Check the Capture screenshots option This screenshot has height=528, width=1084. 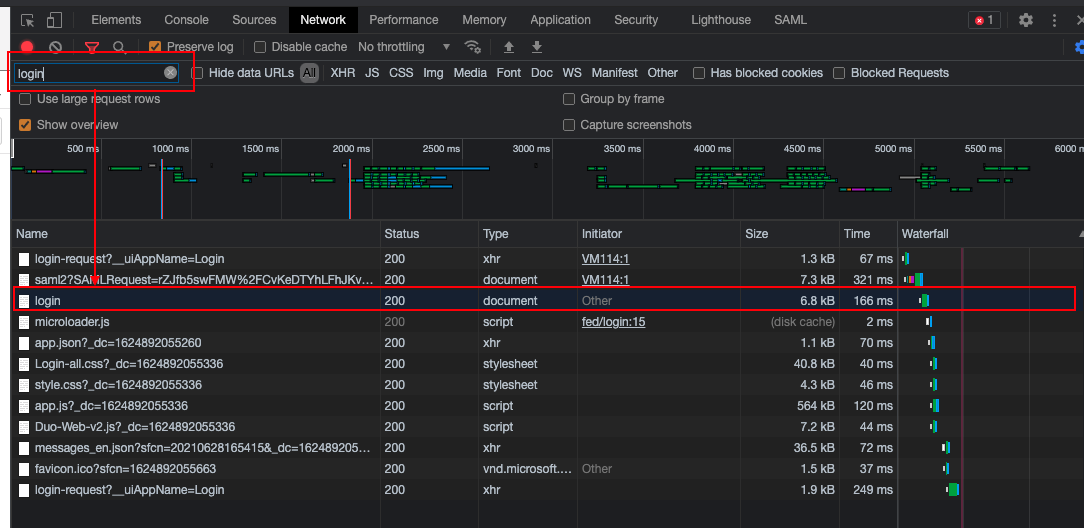click(x=569, y=125)
